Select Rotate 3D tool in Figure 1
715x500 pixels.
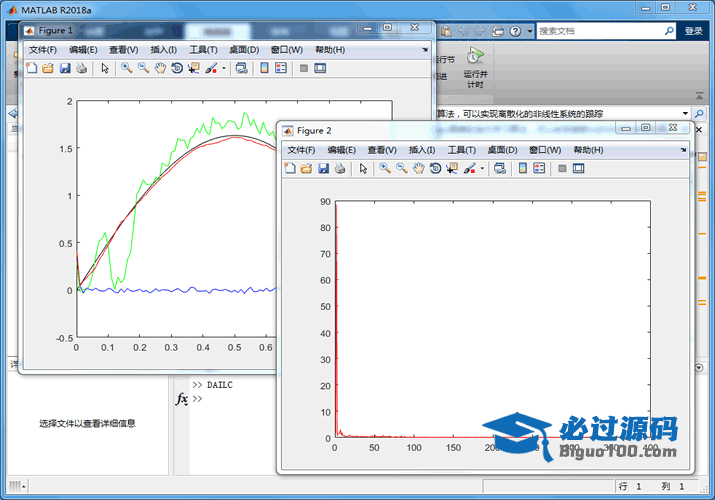[177, 68]
